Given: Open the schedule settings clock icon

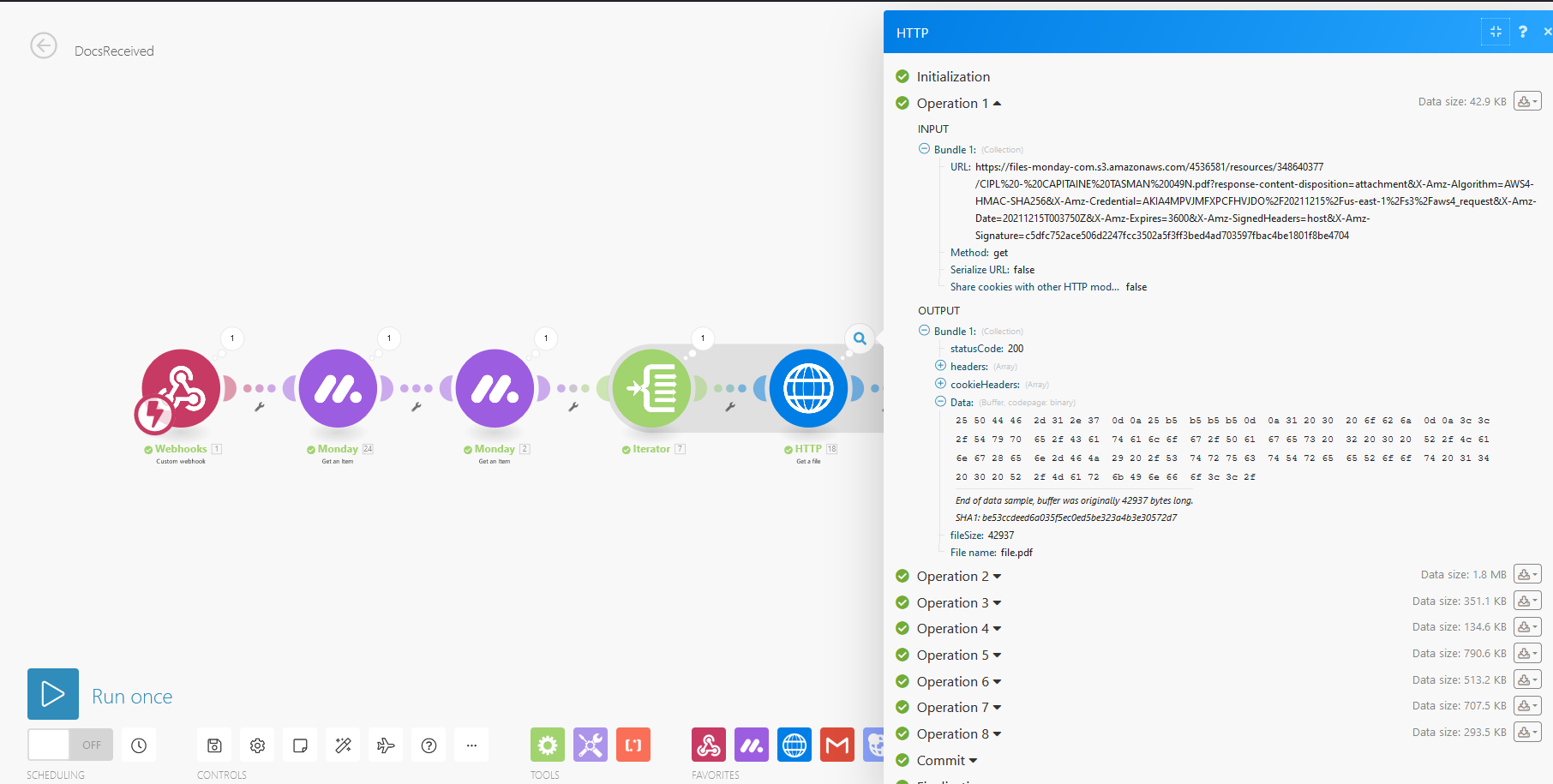Looking at the screenshot, I should (x=139, y=745).
